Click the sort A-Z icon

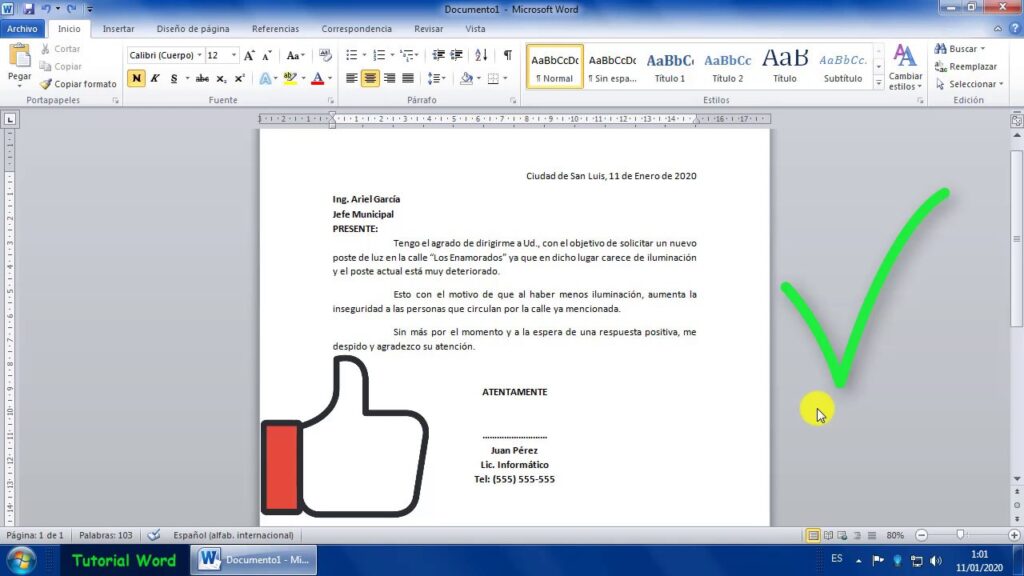[481, 56]
